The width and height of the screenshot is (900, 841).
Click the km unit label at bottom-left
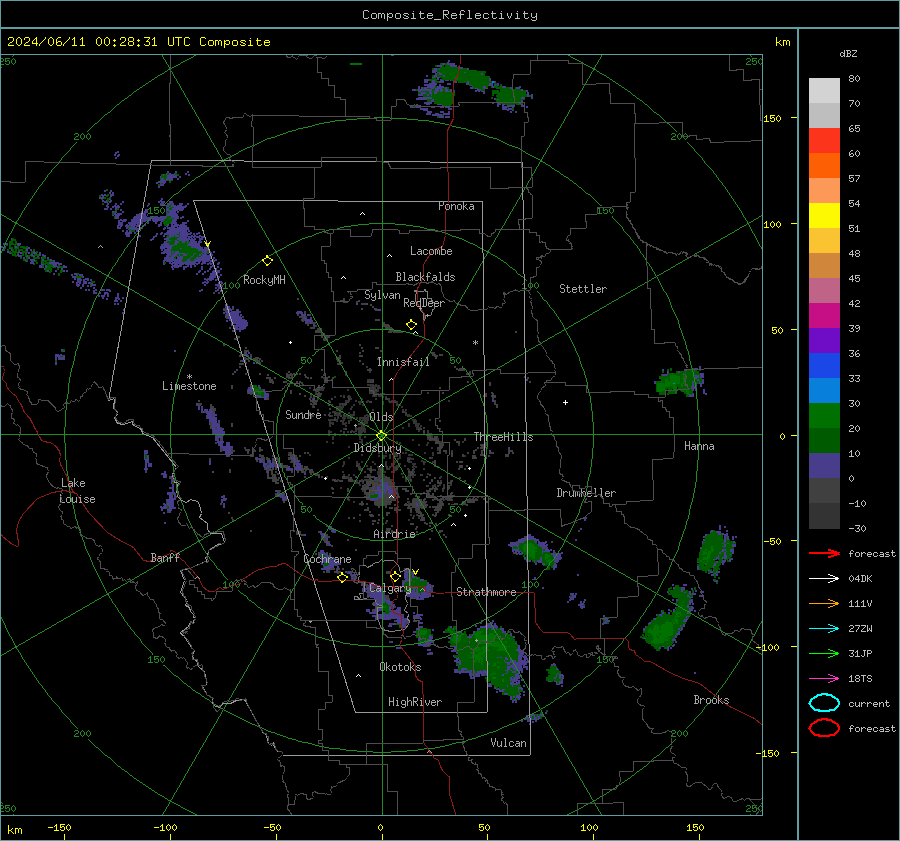14,830
